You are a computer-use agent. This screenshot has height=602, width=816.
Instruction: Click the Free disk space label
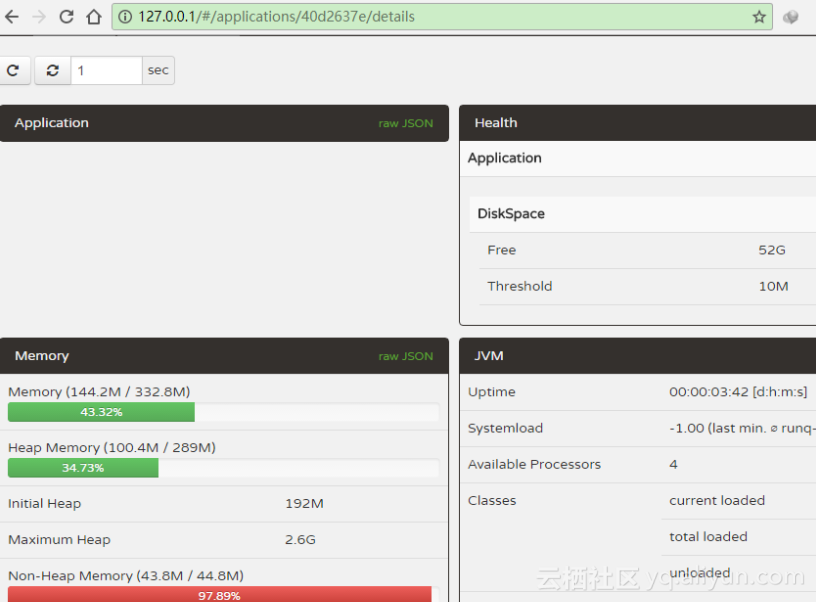tap(502, 250)
